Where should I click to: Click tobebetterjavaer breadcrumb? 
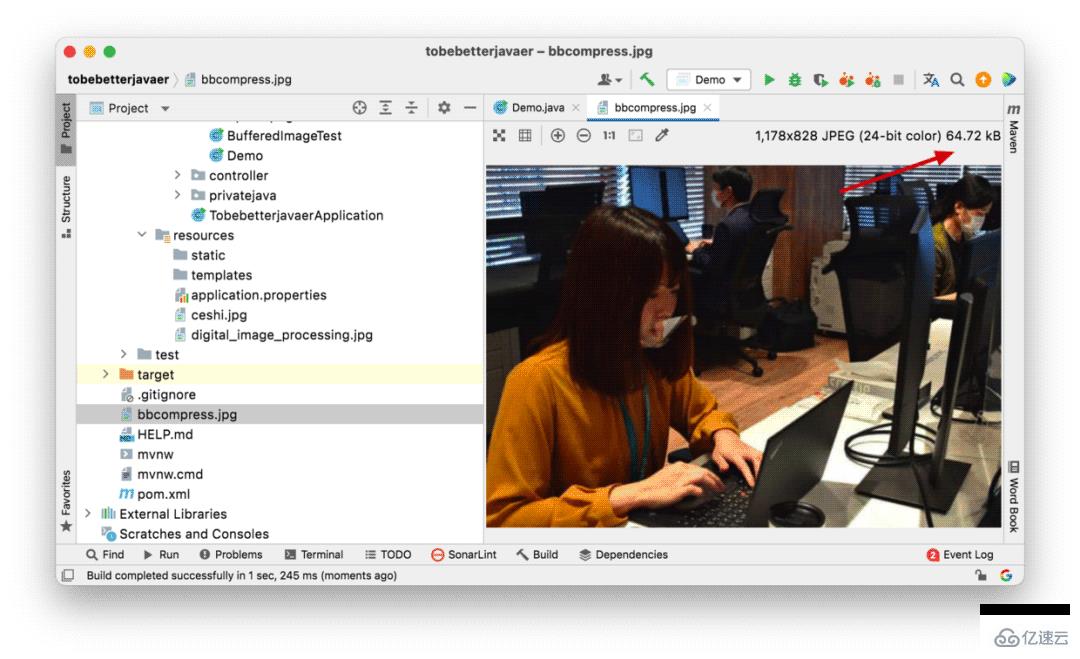click(x=118, y=79)
